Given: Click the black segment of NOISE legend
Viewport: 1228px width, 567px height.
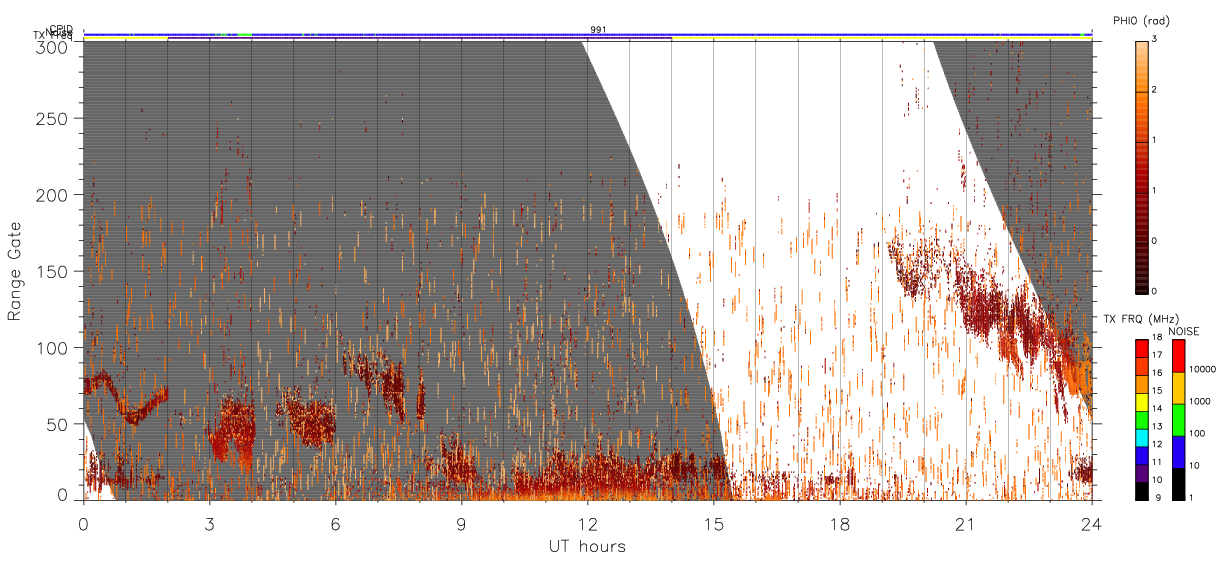Looking at the screenshot, I should point(1178,484).
